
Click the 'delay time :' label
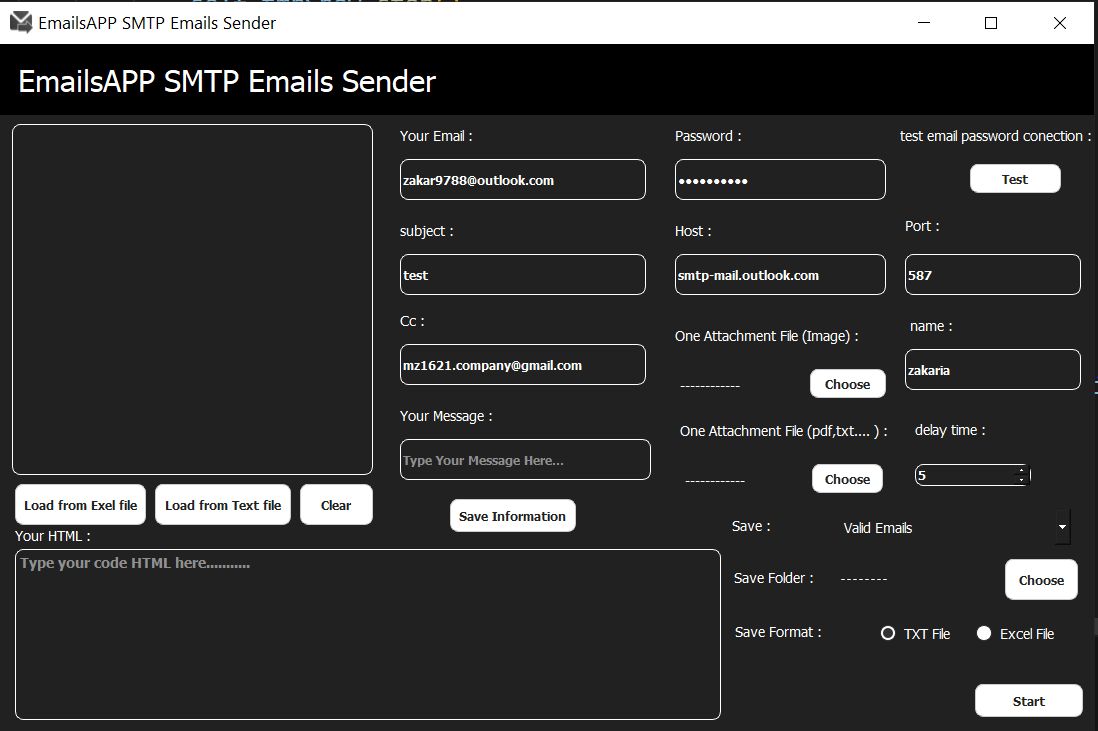tap(950, 430)
